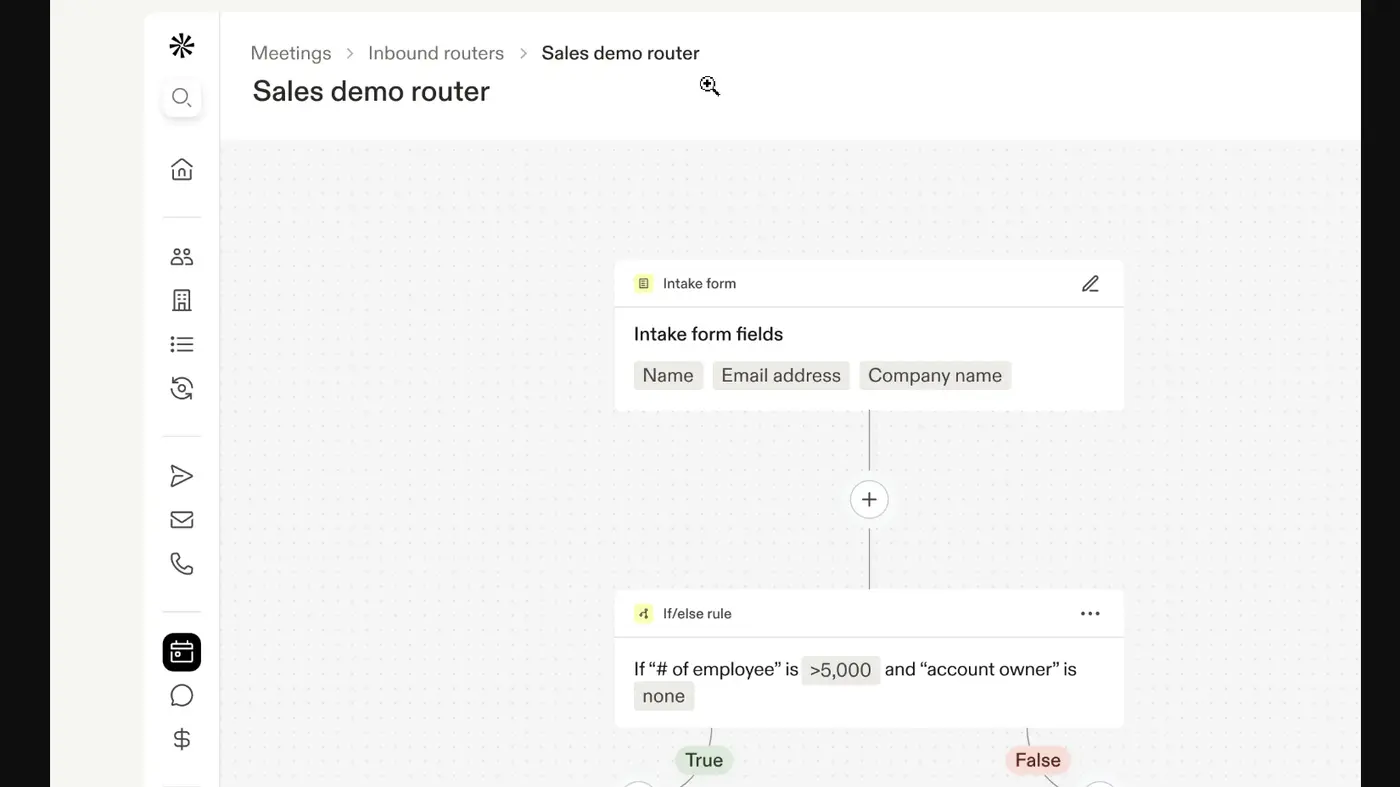
Task: Open the paper-plane Sequences icon
Action: coord(181,476)
